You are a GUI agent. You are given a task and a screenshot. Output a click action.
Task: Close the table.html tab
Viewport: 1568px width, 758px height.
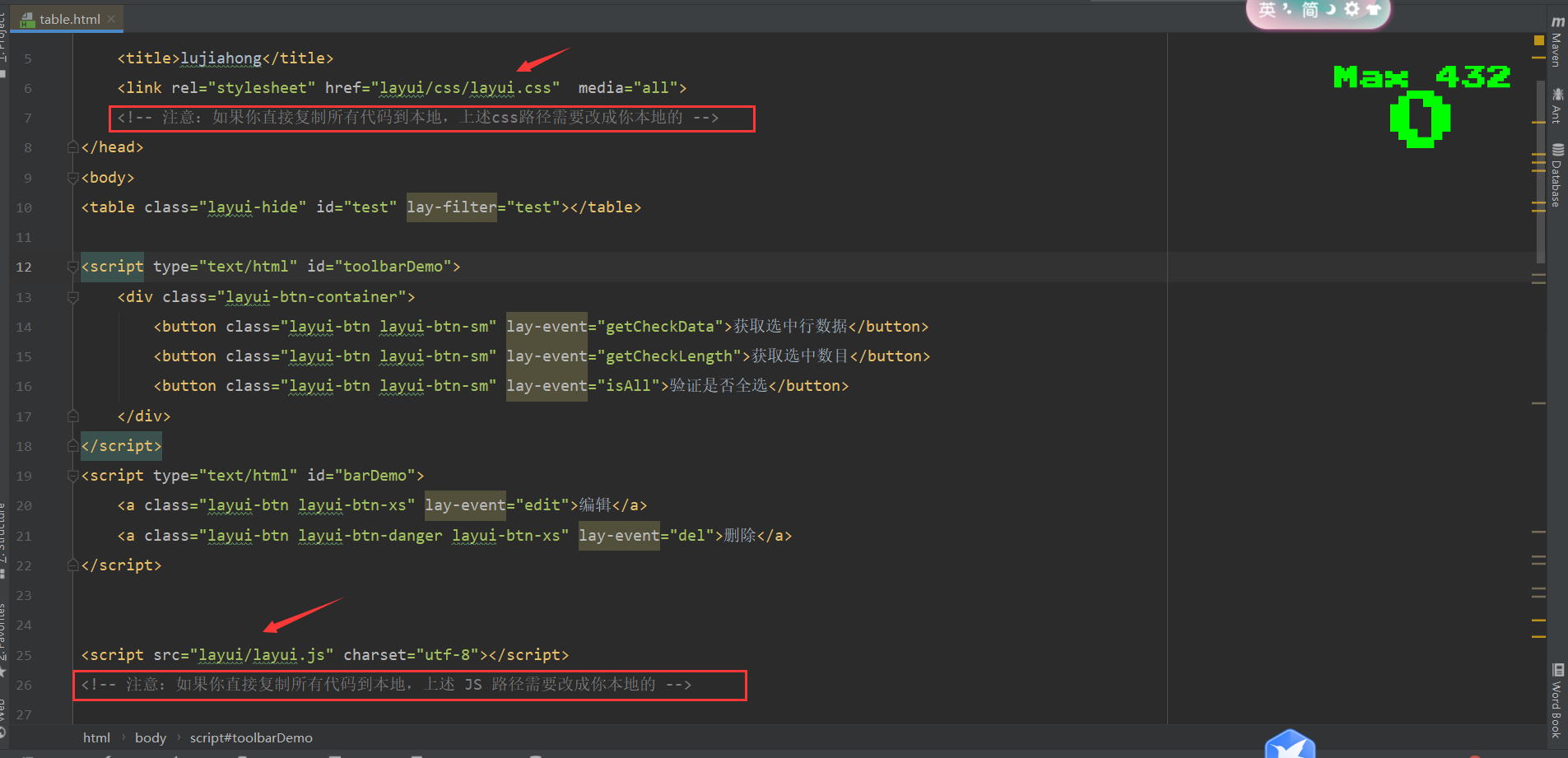pos(111,19)
